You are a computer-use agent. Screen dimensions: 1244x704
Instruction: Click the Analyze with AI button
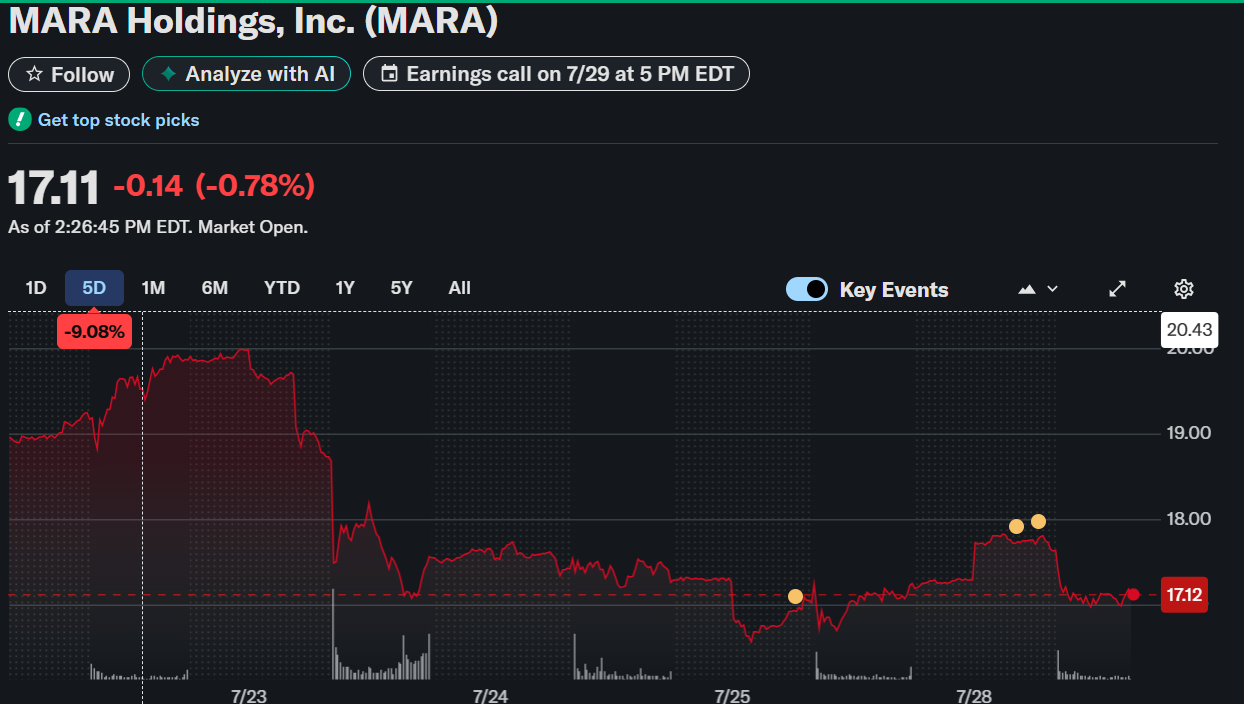pos(246,74)
